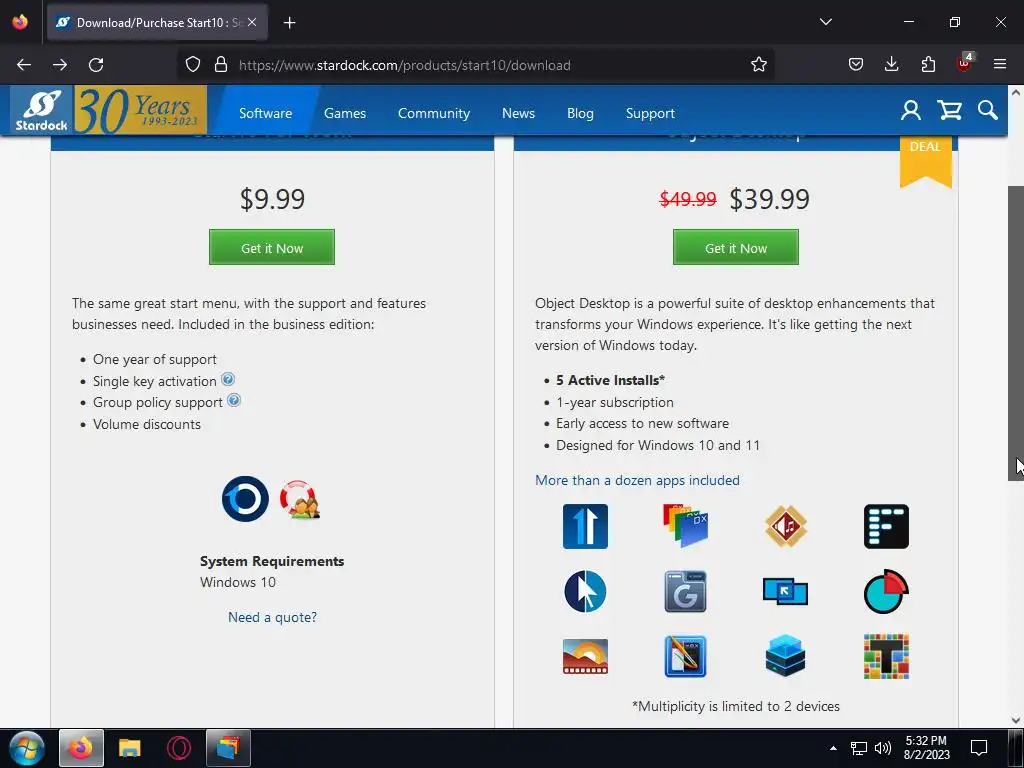
Task: Open the shopping cart icon
Action: coord(950,110)
